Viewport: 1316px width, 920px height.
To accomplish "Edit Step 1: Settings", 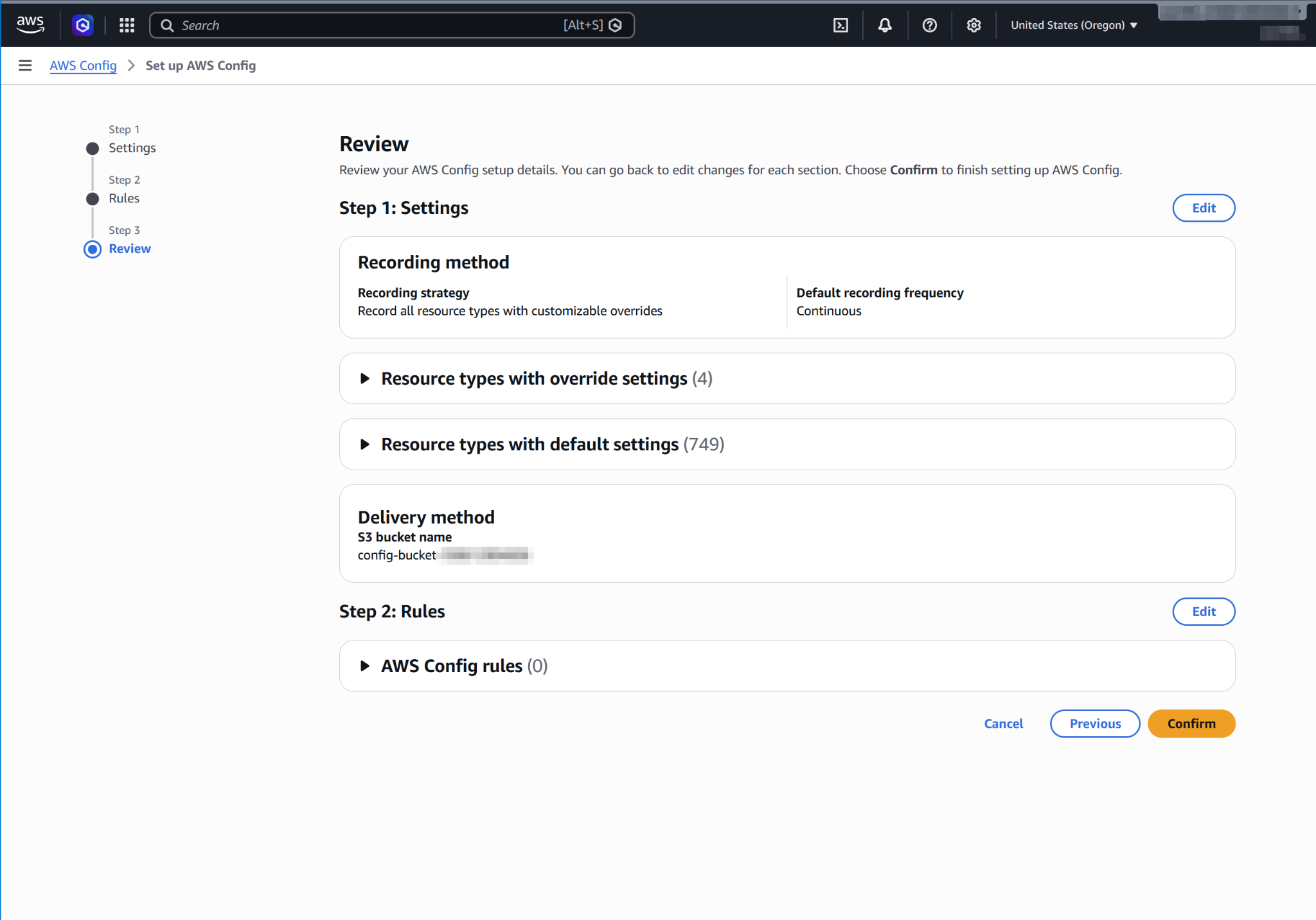I will [x=1204, y=208].
